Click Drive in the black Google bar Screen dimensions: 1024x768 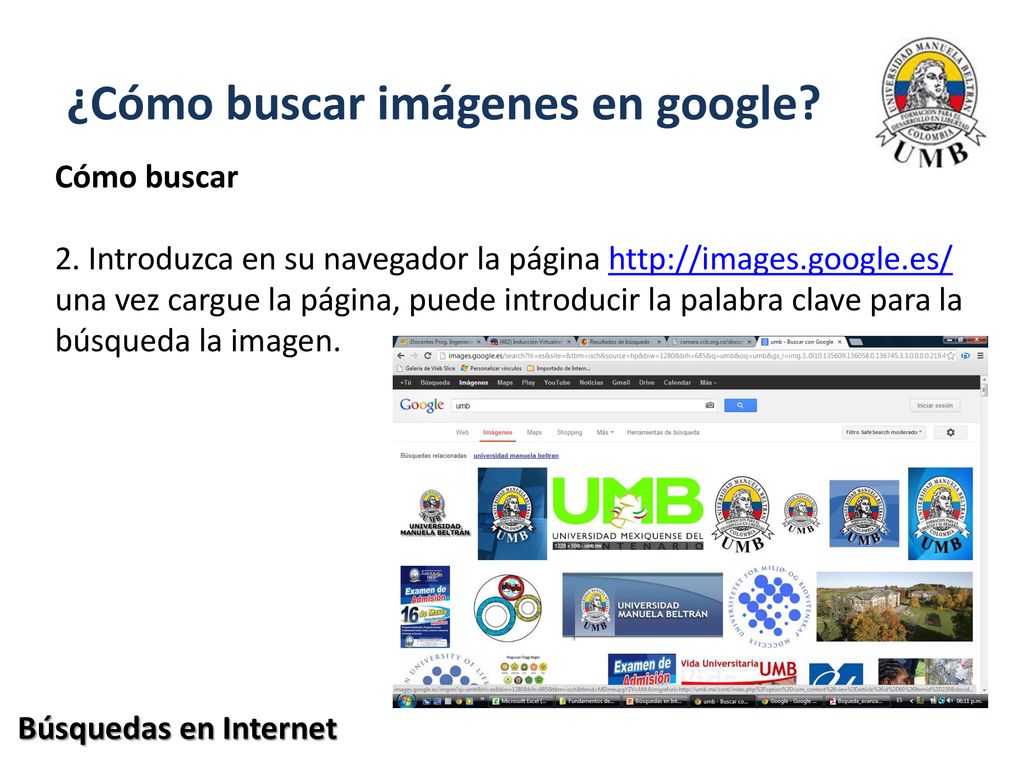(x=647, y=383)
